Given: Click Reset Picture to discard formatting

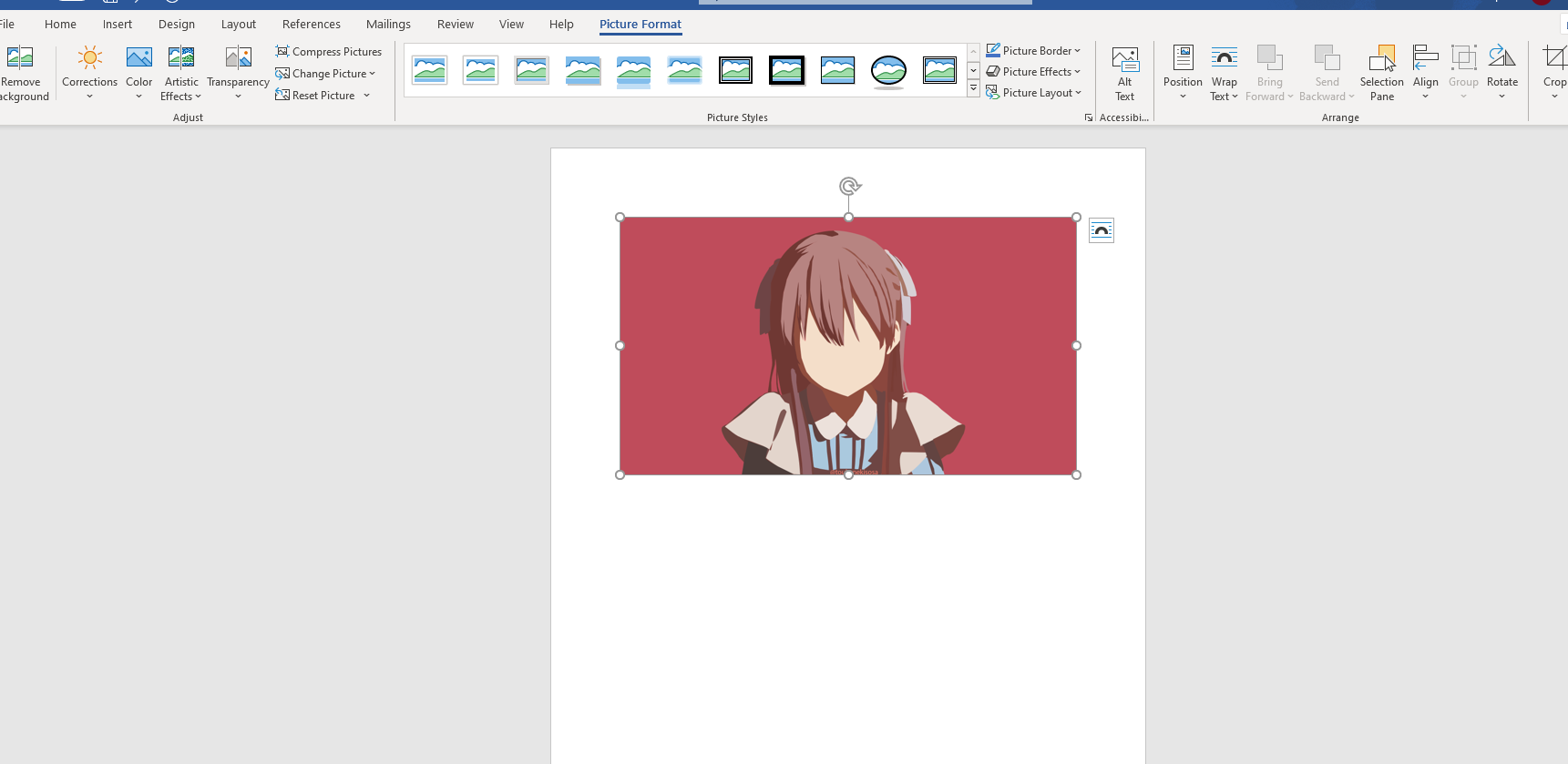Looking at the screenshot, I should tap(315, 96).
